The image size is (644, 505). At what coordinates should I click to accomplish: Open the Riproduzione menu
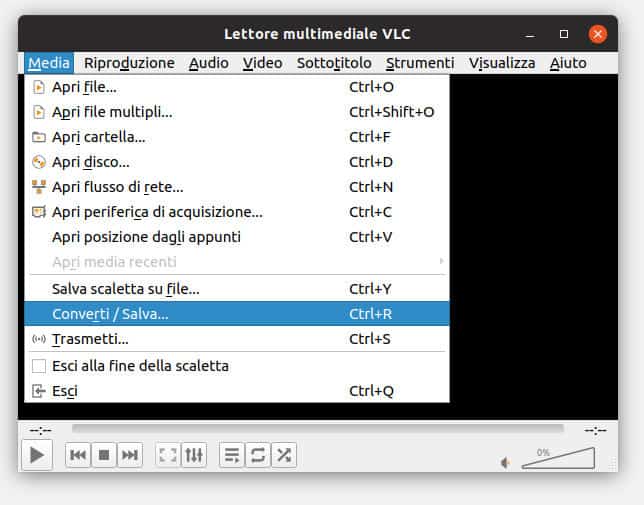click(129, 63)
